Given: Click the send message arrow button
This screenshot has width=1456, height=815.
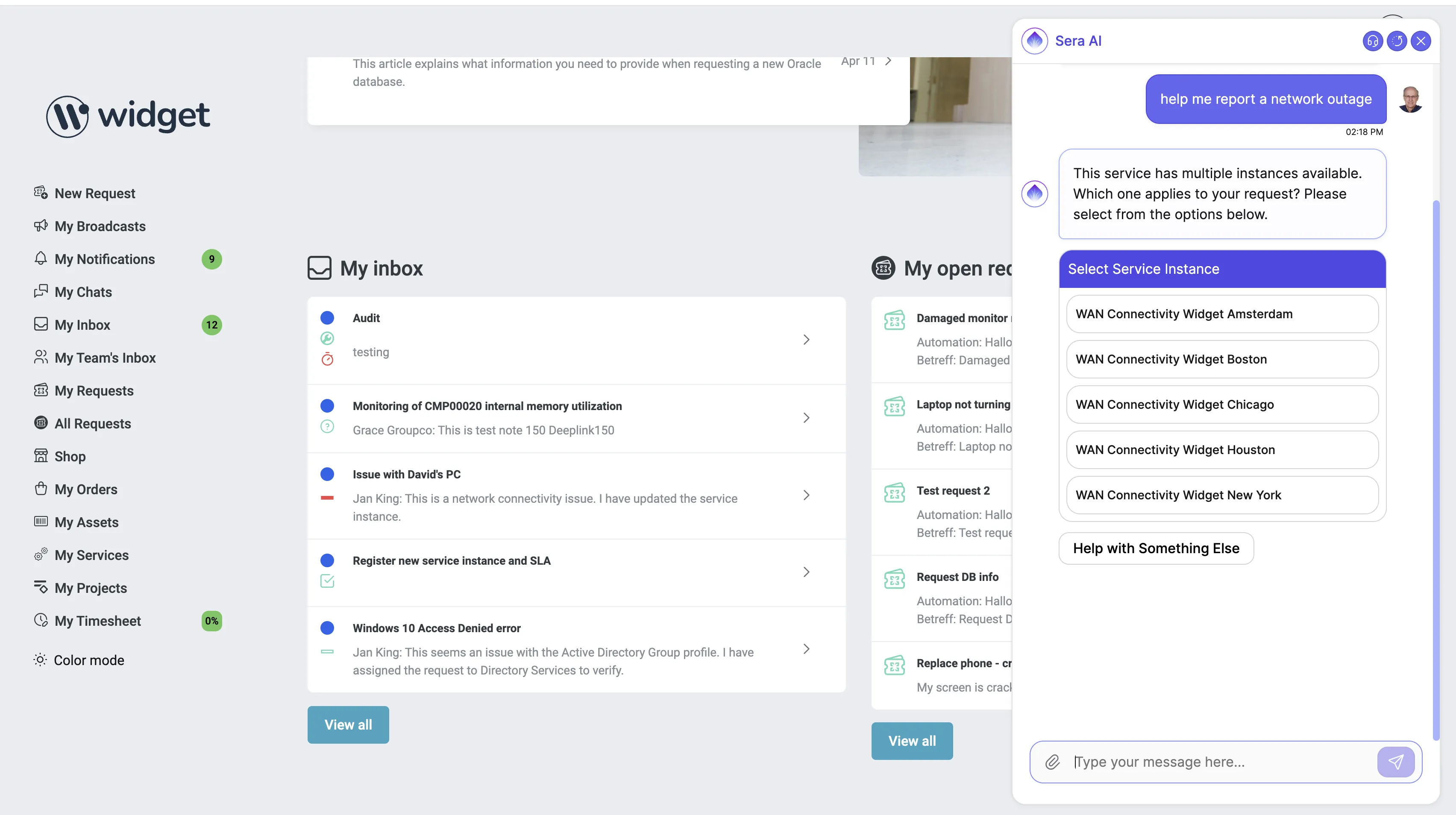Looking at the screenshot, I should pyautogui.click(x=1395, y=762).
